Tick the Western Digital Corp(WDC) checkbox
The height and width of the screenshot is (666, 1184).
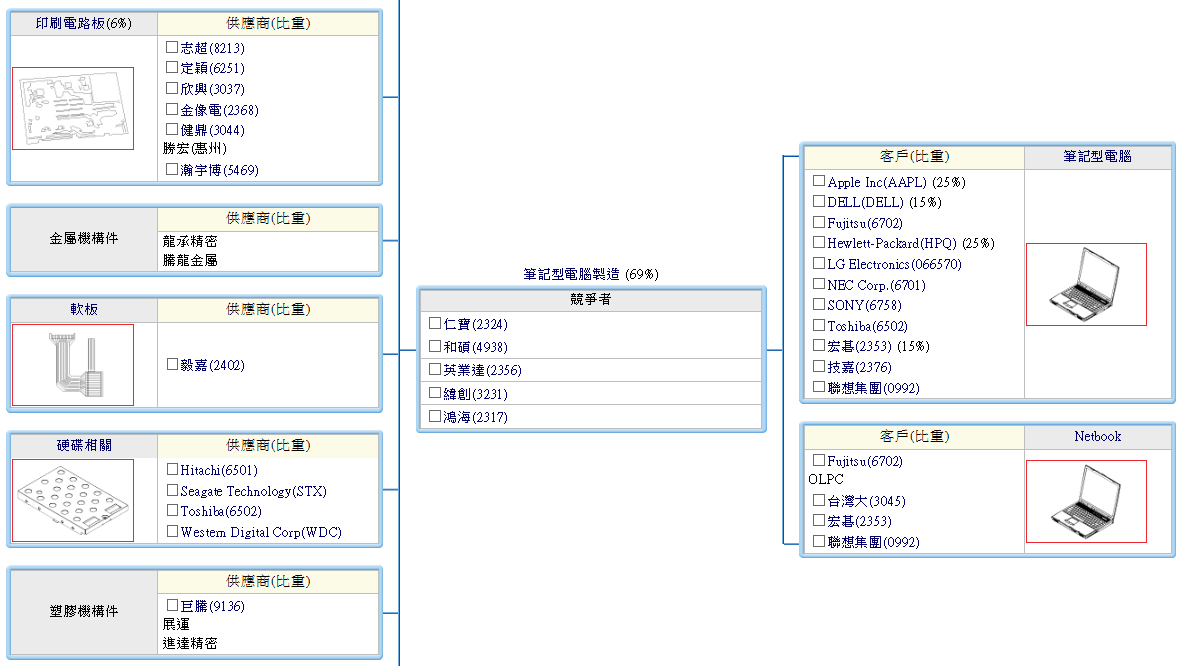click(x=172, y=531)
